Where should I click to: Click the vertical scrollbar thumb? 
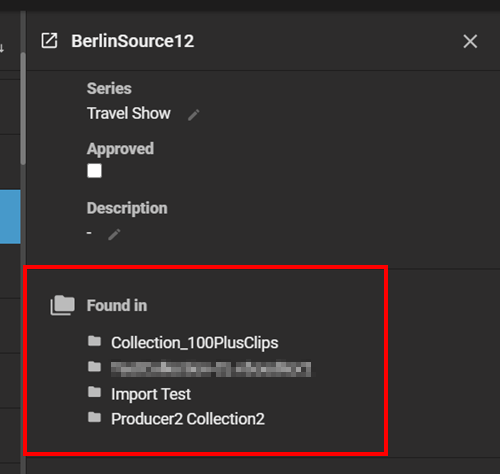coord(23,108)
